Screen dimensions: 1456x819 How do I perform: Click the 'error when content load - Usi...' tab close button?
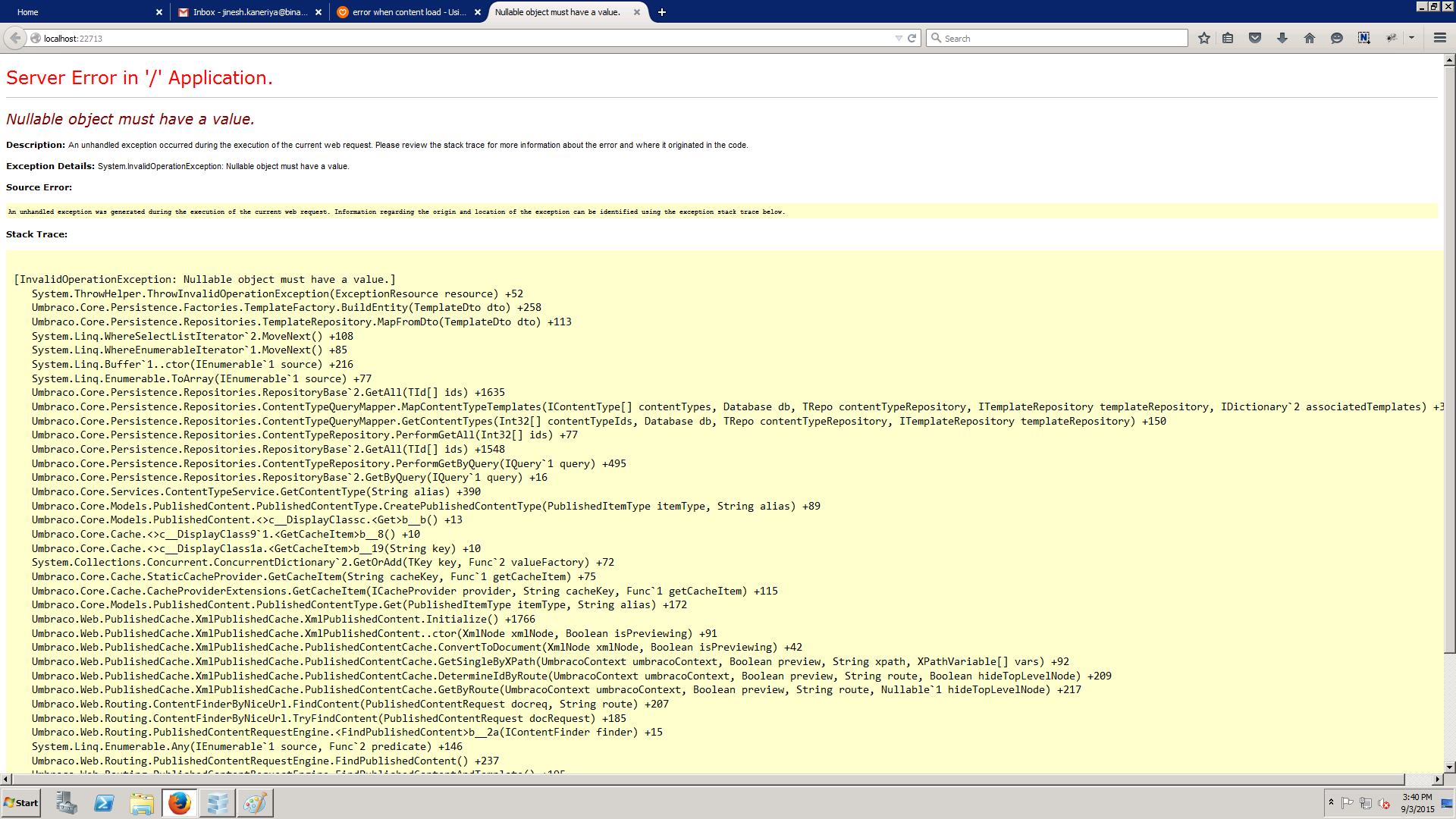[478, 11]
